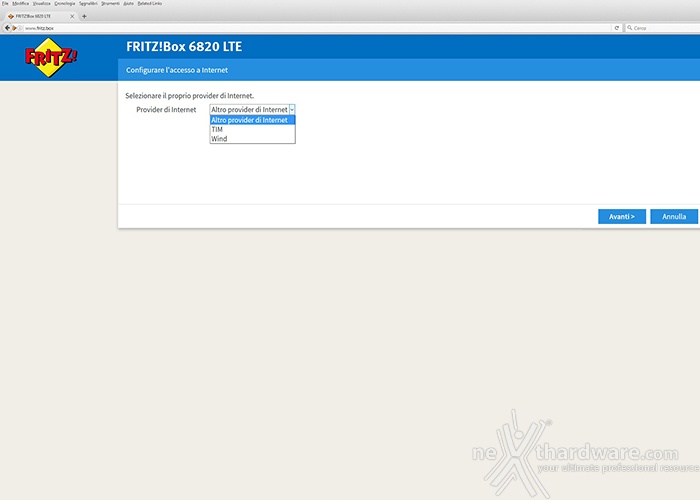Screen dimensions: 700x500
Task: Open the File menu
Action: 5,4
